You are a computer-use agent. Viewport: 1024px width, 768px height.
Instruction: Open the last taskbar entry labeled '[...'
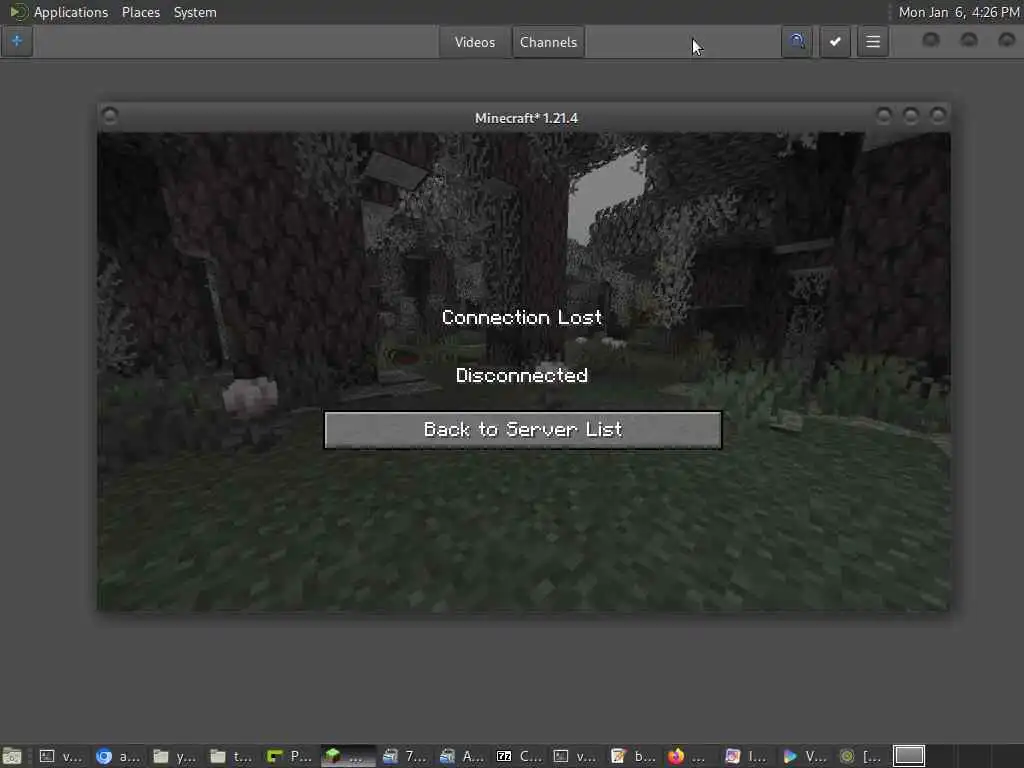860,756
